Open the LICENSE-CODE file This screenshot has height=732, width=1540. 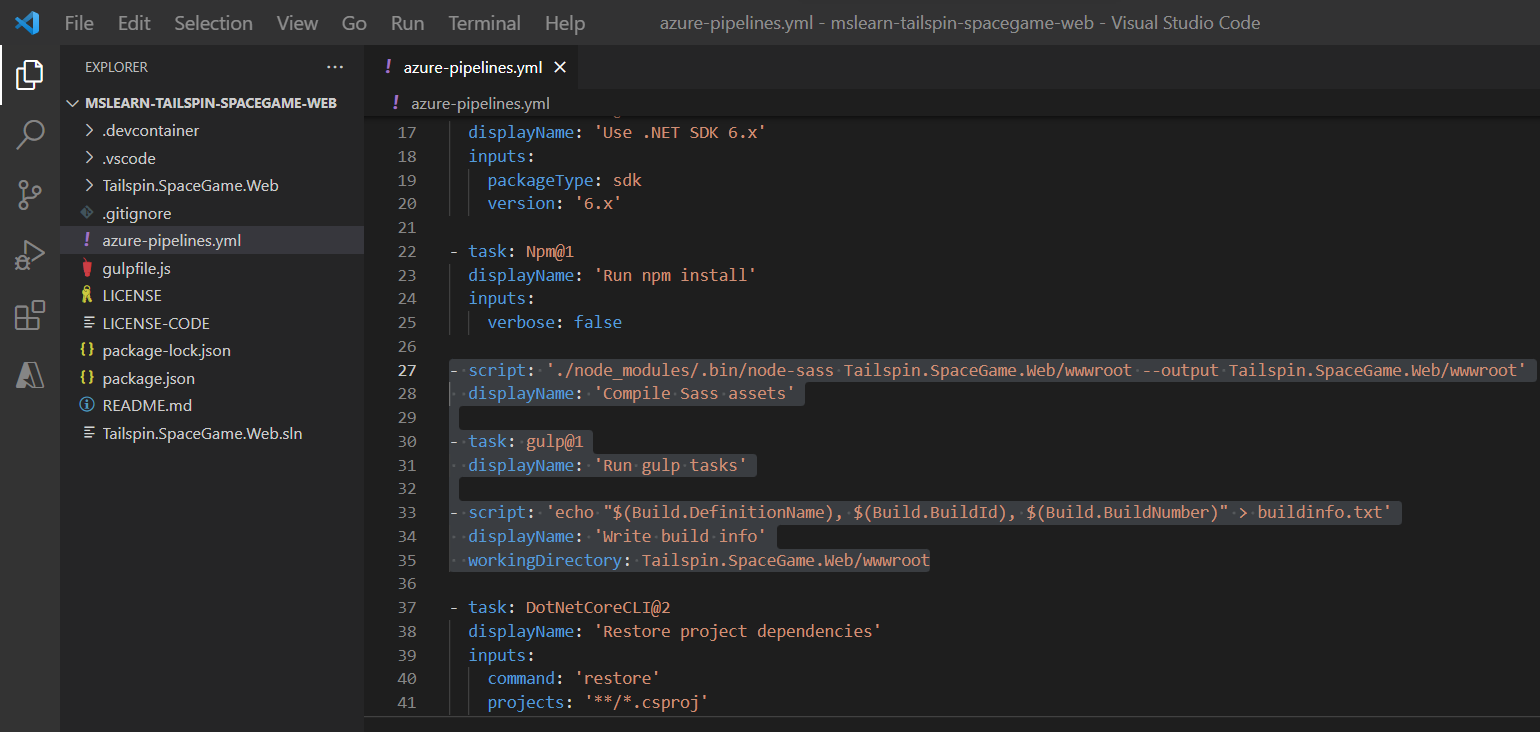coord(212,323)
